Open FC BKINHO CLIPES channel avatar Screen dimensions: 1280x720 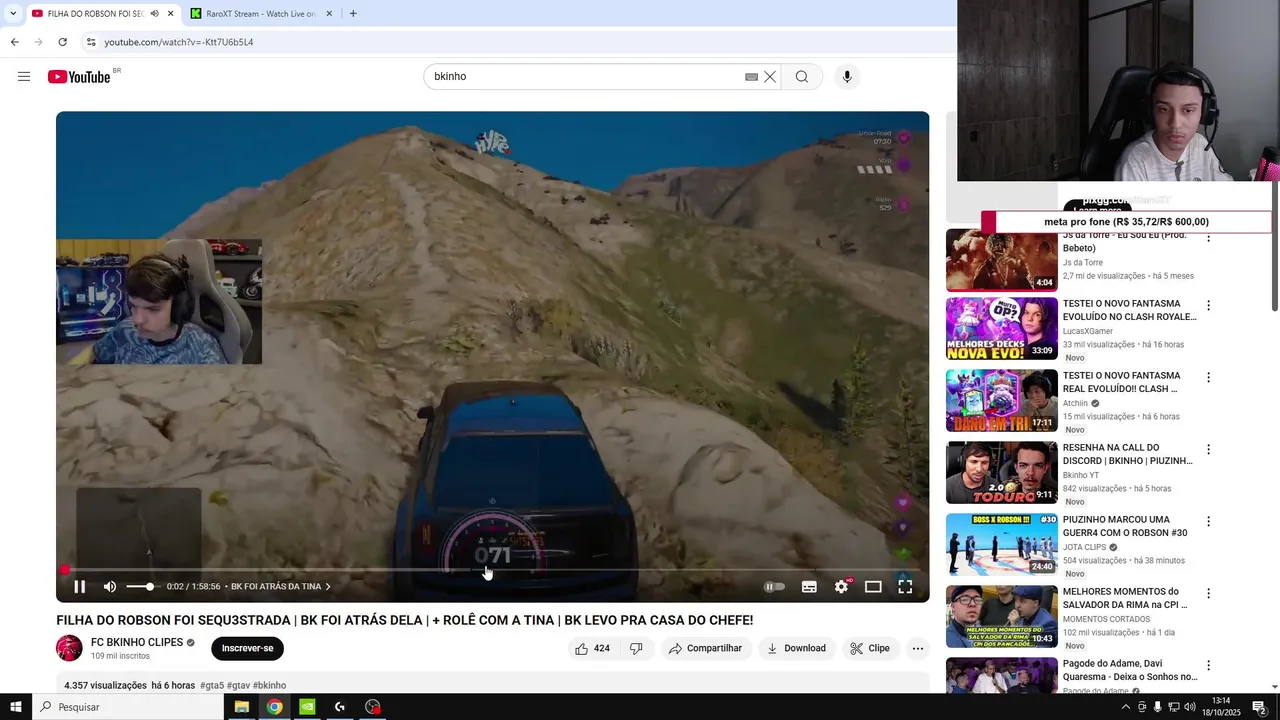69,648
